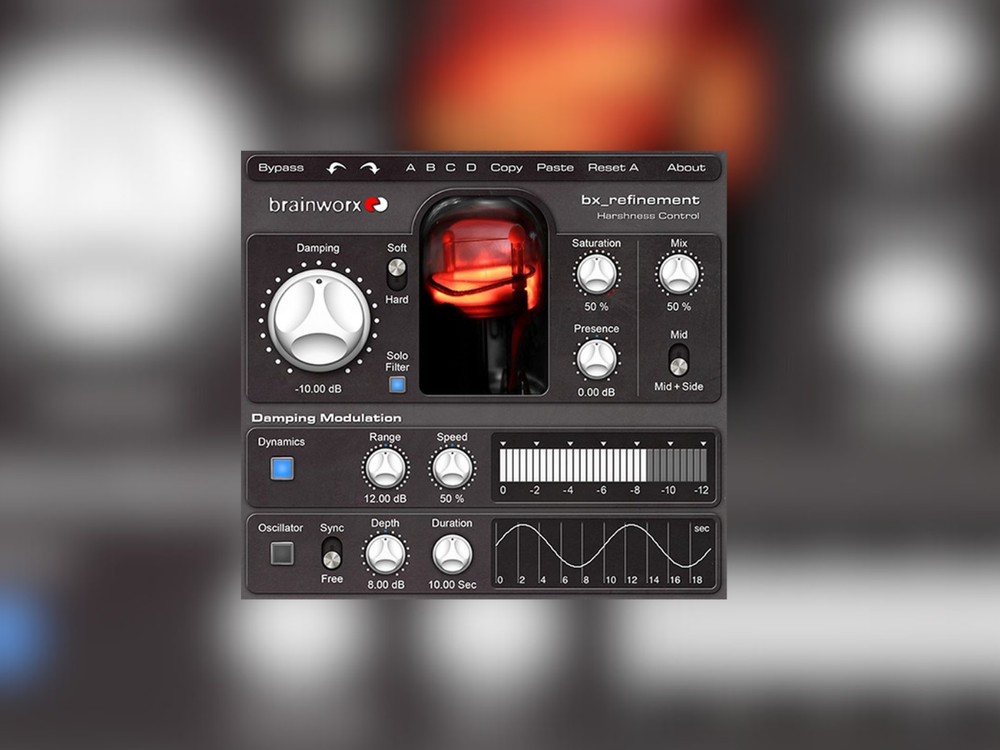The height and width of the screenshot is (750, 1000).
Task: Click the Range knob in Damping Modulation
Action: click(383, 466)
